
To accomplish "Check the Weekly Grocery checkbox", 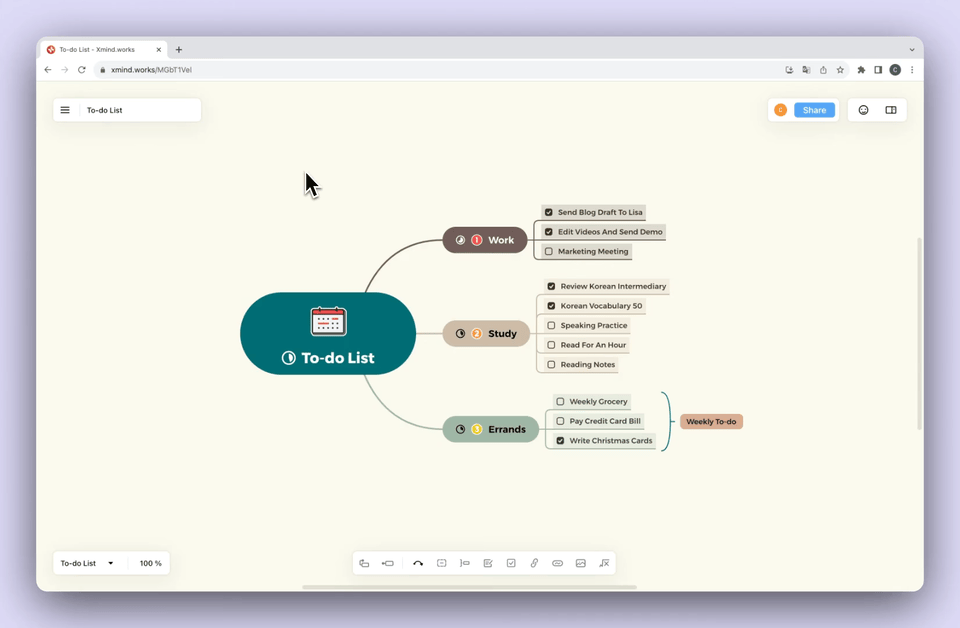I will (x=560, y=402).
